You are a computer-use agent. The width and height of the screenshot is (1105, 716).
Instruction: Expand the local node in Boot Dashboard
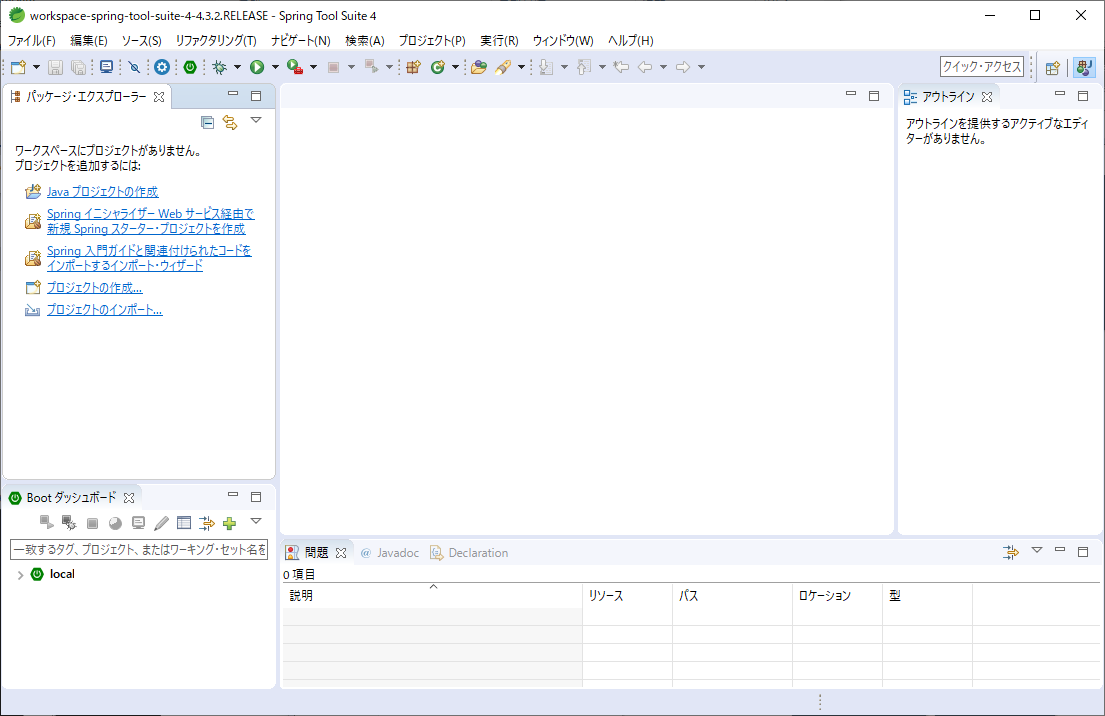tap(20, 575)
